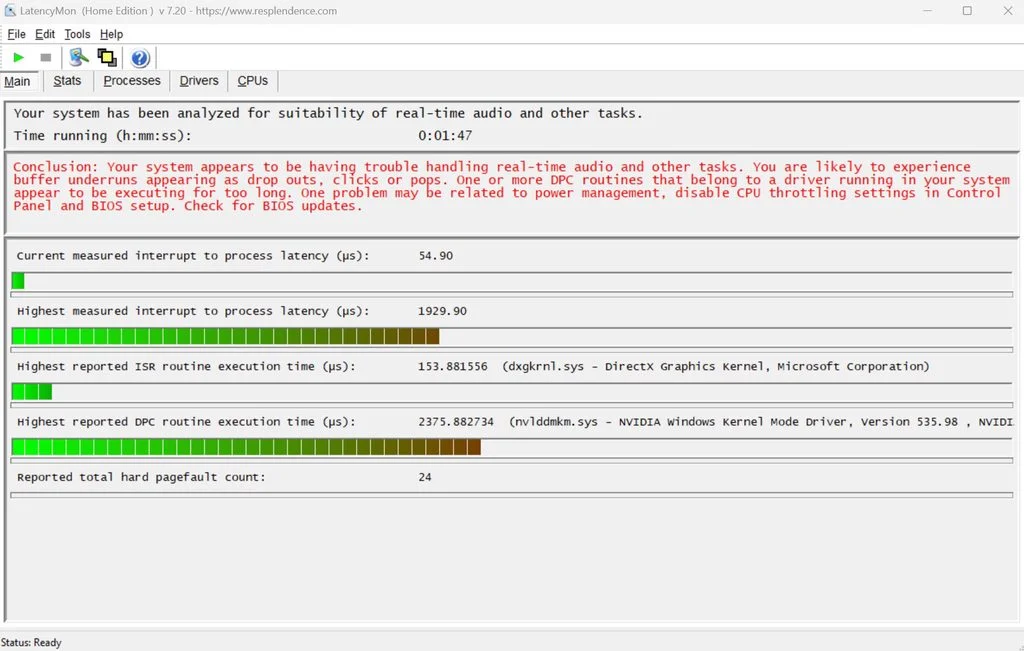Viewport: 1024px width, 651px height.
Task: Open the Tools menu
Action: pos(77,34)
